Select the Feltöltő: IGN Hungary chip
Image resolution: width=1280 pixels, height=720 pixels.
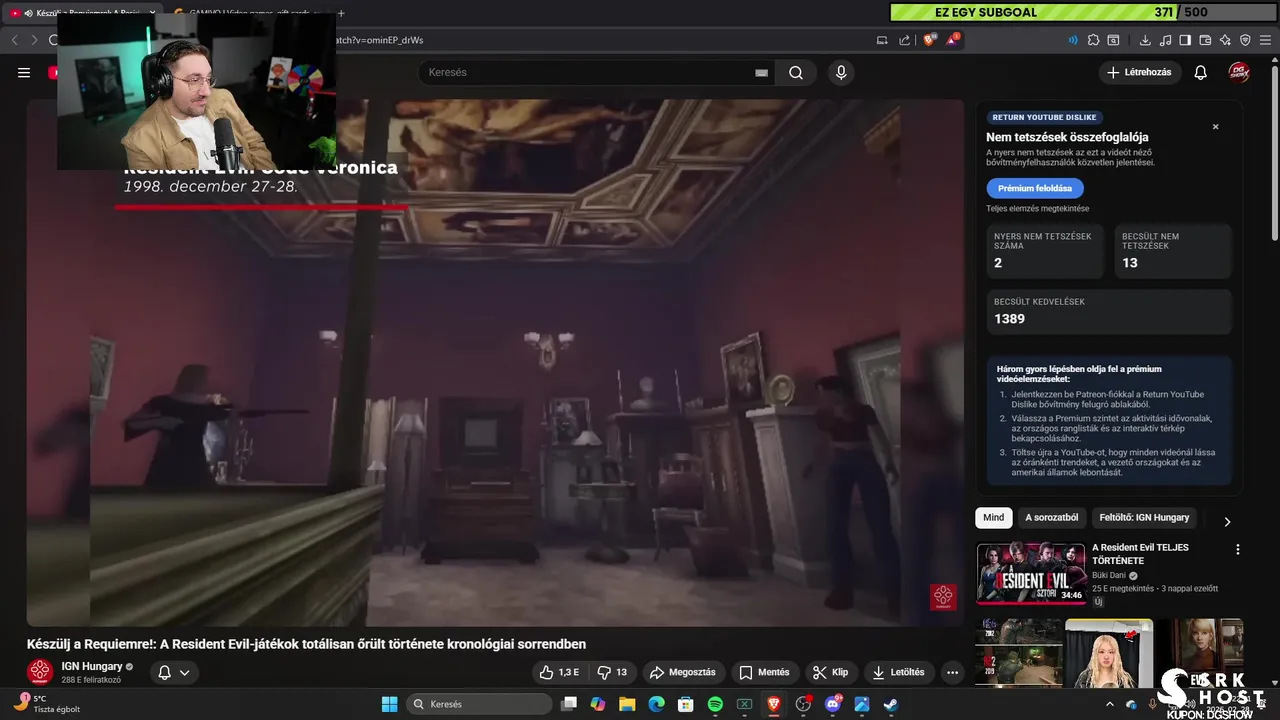[1144, 517]
